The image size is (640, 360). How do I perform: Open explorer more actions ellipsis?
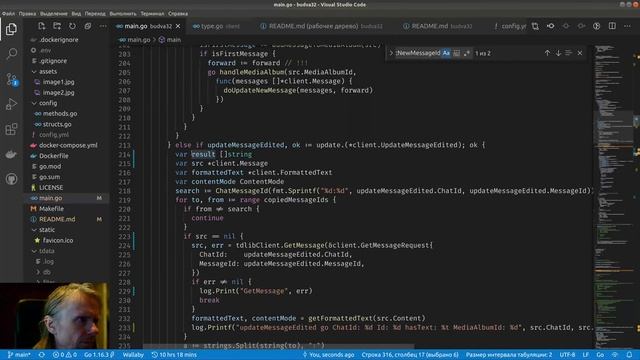103,26
